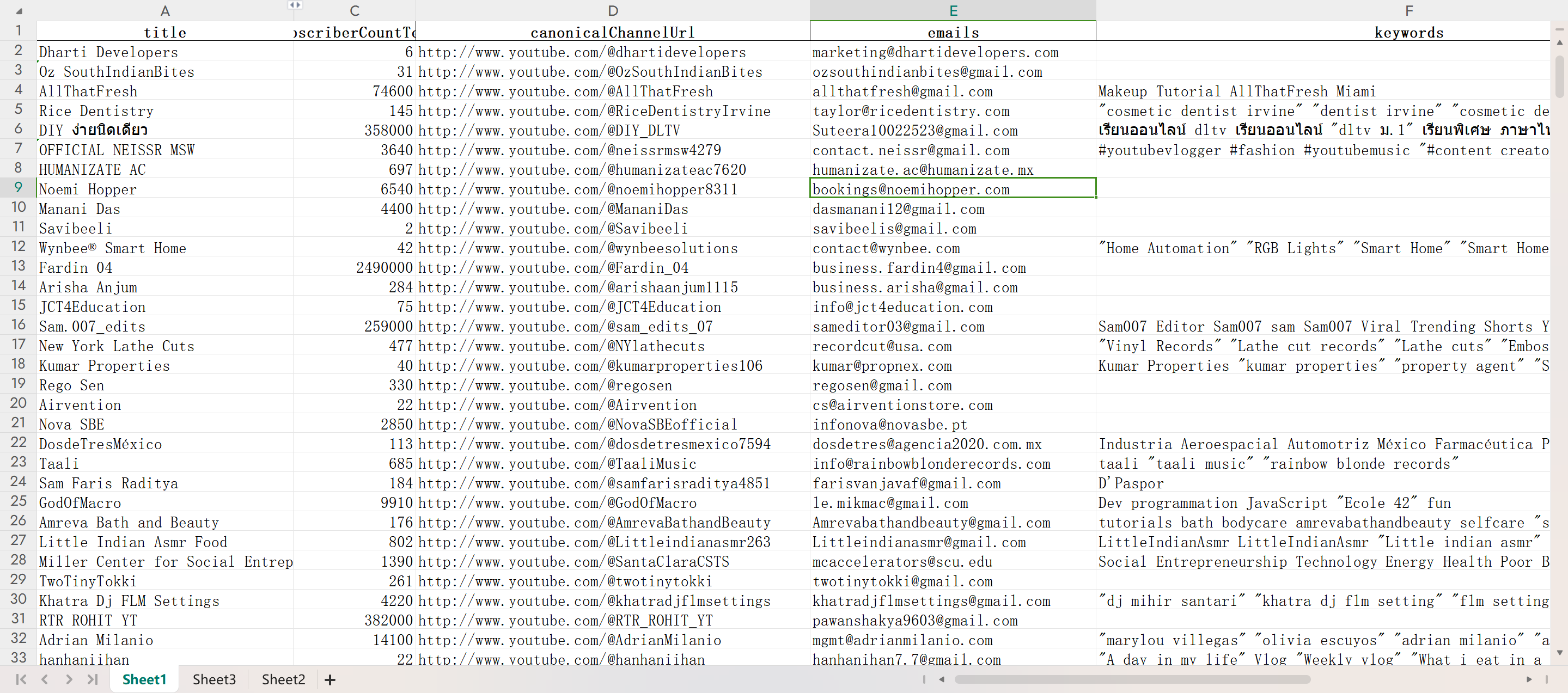This screenshot has height=693, width=1568.
Task: Select cell 'mcaccelerators@scu.edu'
Action: coord(953,561)
